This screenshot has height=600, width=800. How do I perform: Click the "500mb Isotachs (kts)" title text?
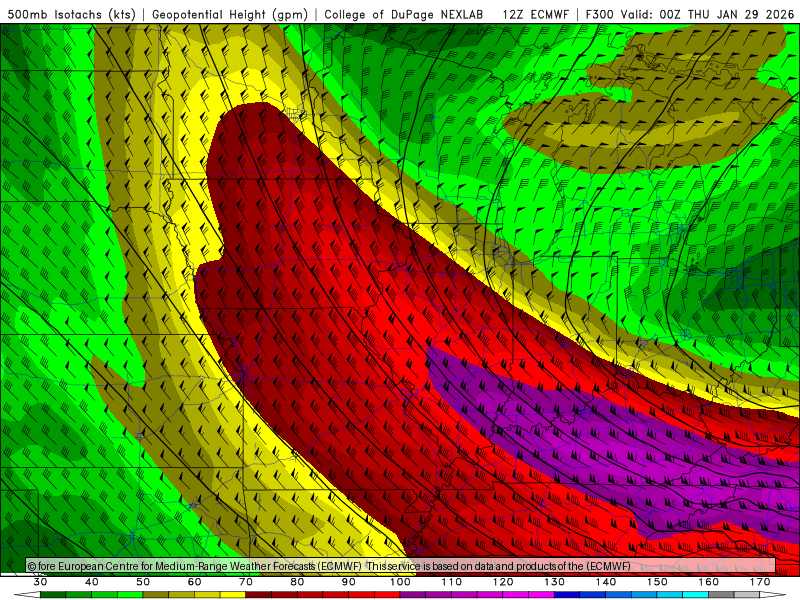pyautogui.click(x=72, y=15)
